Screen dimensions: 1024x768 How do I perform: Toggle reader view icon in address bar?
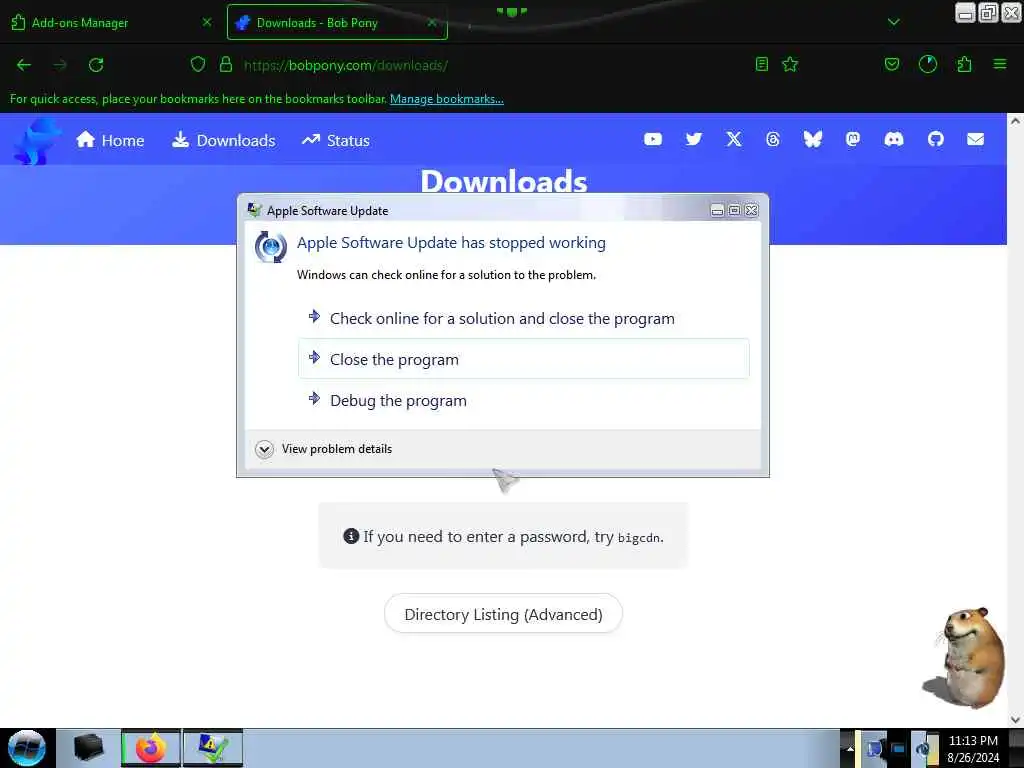coord(761,64)
